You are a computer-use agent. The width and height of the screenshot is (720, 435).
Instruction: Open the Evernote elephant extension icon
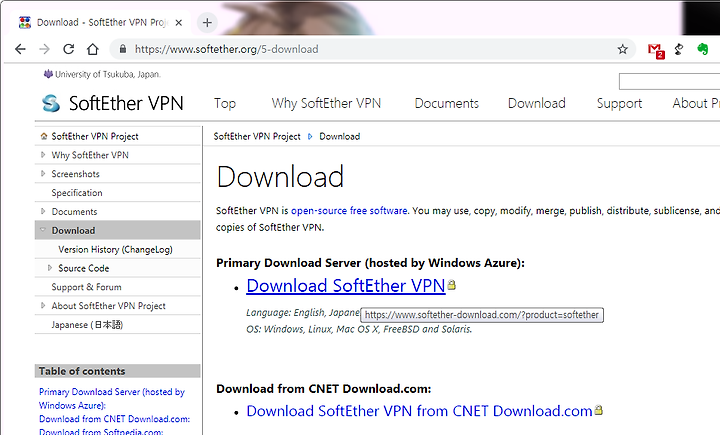pyautogui.click(x=703, y=49)
